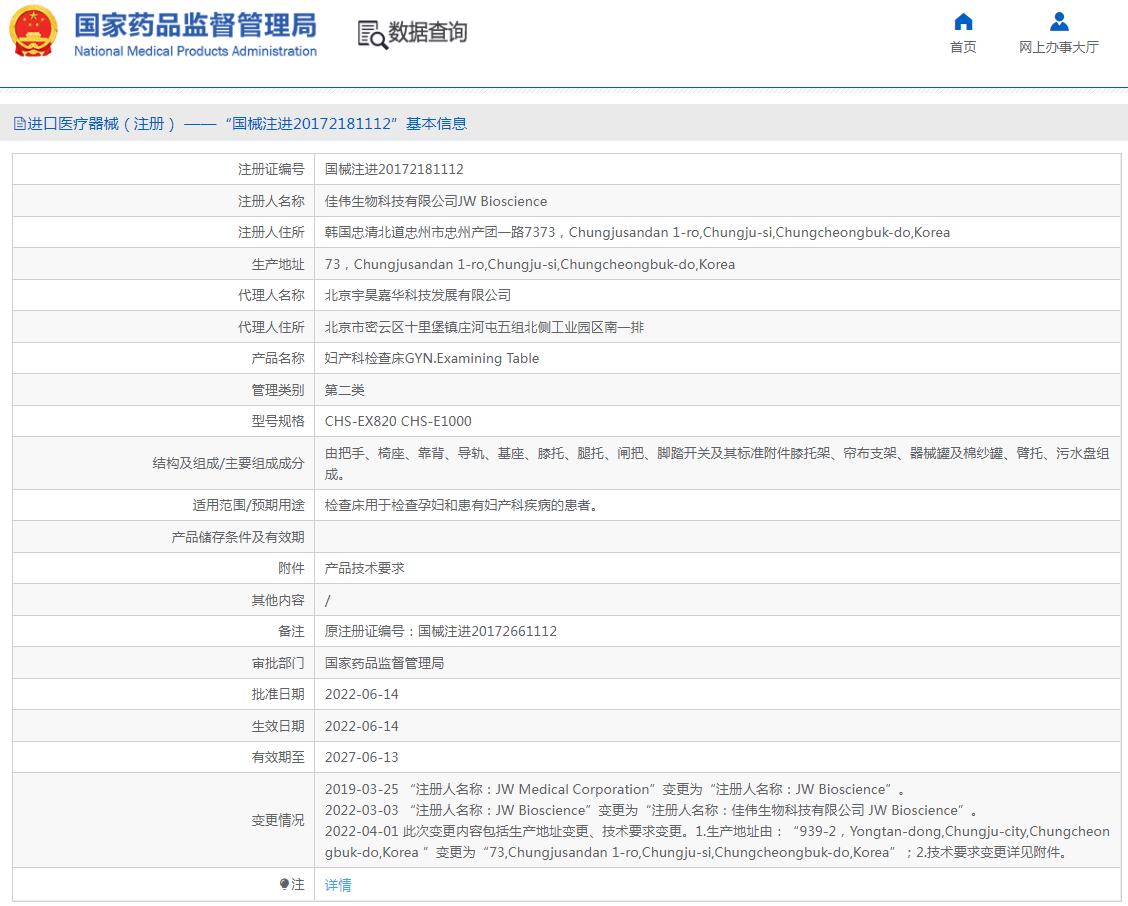Click the 管理类别 第二类 cell
1128x906 pixels.
pyautogui.click(x=345, y=389)
